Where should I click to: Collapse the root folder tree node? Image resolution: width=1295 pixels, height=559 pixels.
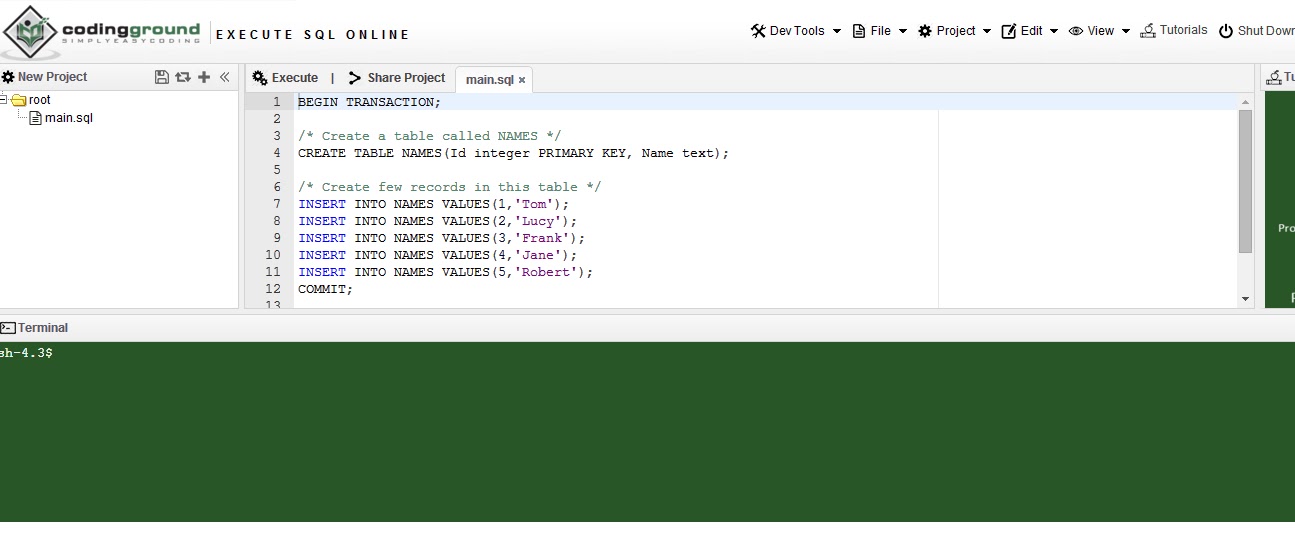(4, 99)
